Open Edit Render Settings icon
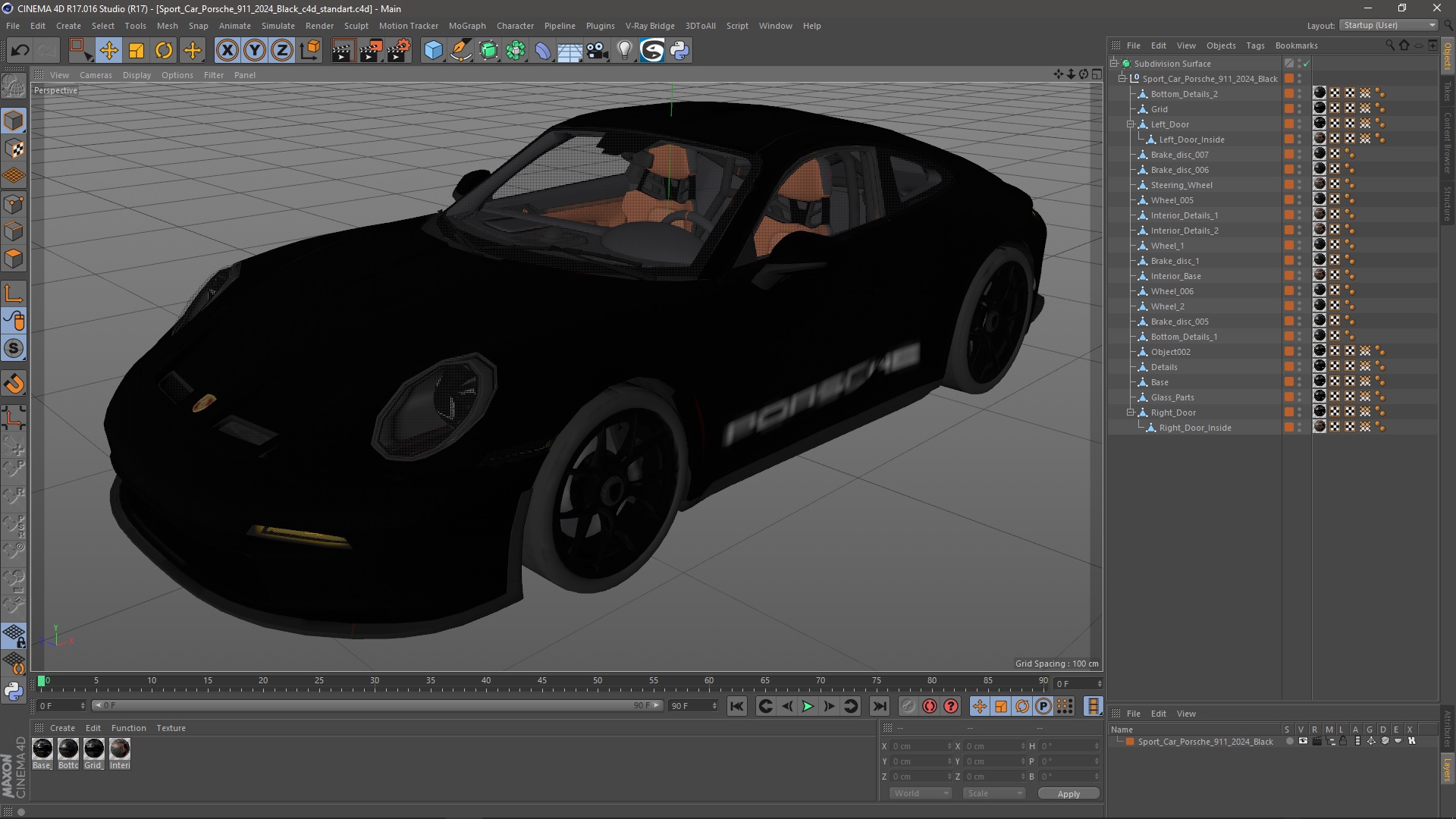 click(399, 50)
